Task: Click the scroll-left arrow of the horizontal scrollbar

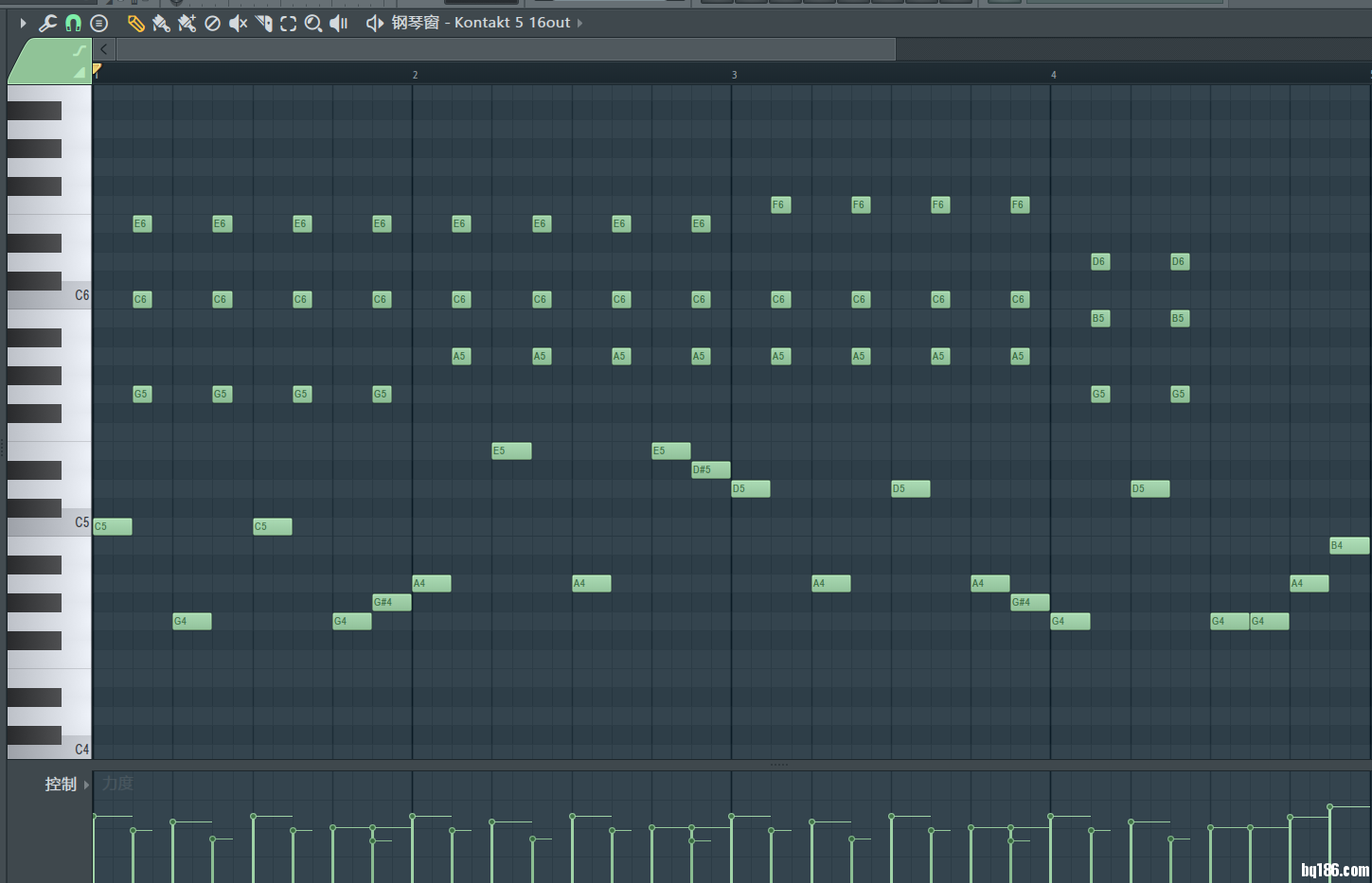Action: [103, 49]
